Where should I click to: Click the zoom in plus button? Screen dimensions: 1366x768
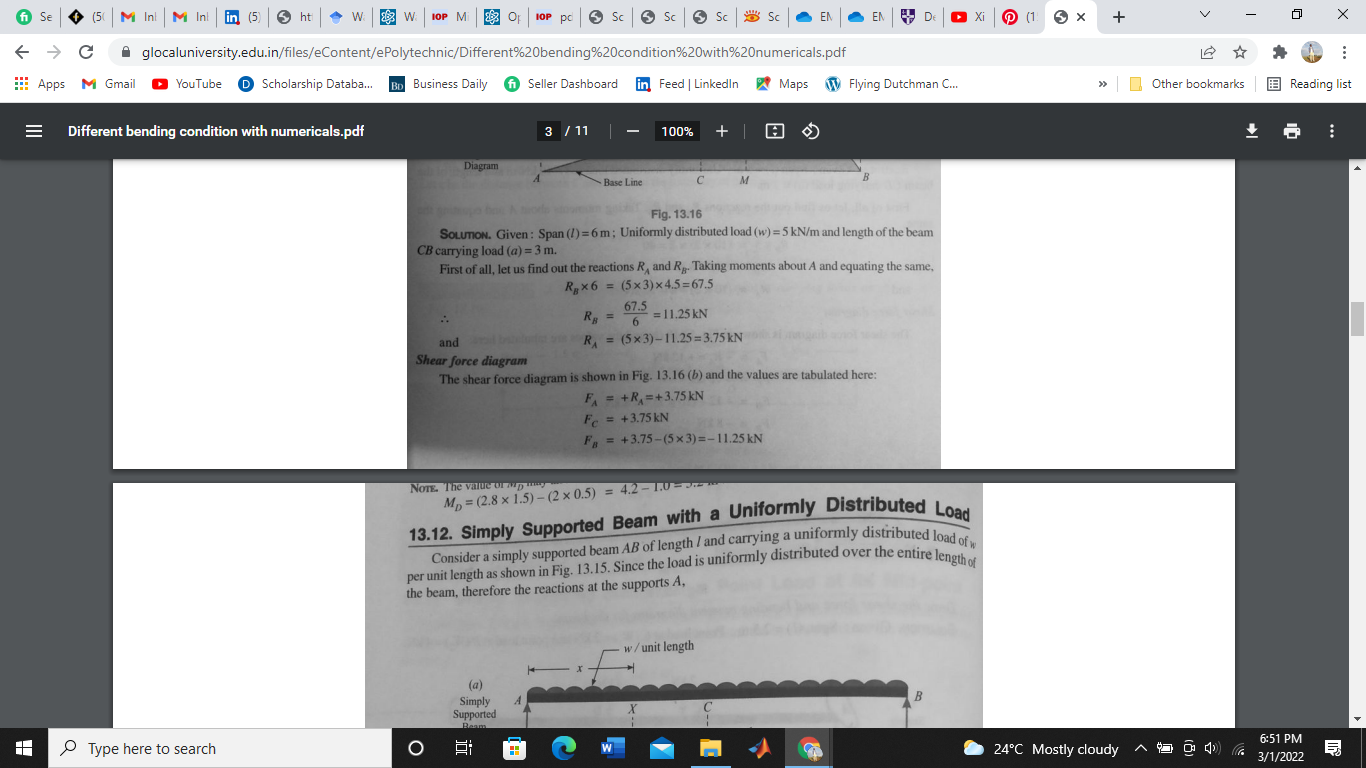point(722,131)
